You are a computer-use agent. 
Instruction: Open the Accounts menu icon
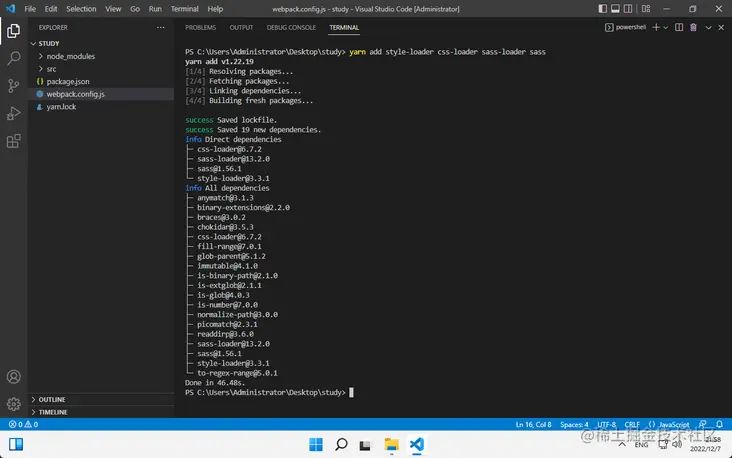click(14, 377)
